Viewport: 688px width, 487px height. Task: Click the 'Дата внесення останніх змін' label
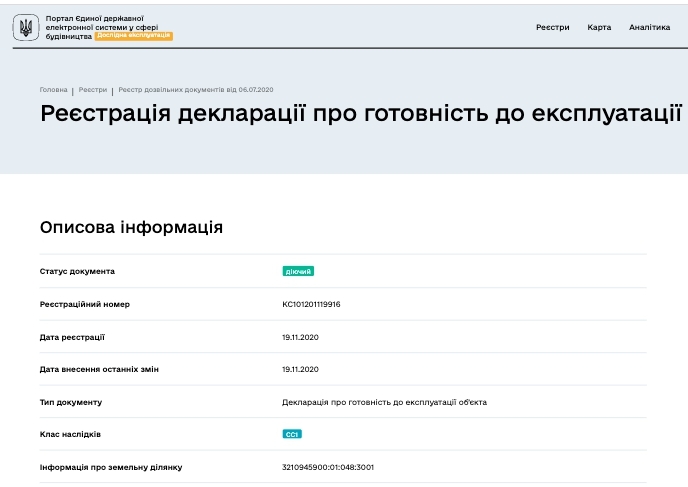[99, 369]
